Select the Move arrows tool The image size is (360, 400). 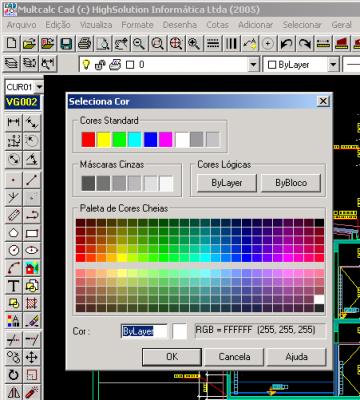tap(32, 358)
